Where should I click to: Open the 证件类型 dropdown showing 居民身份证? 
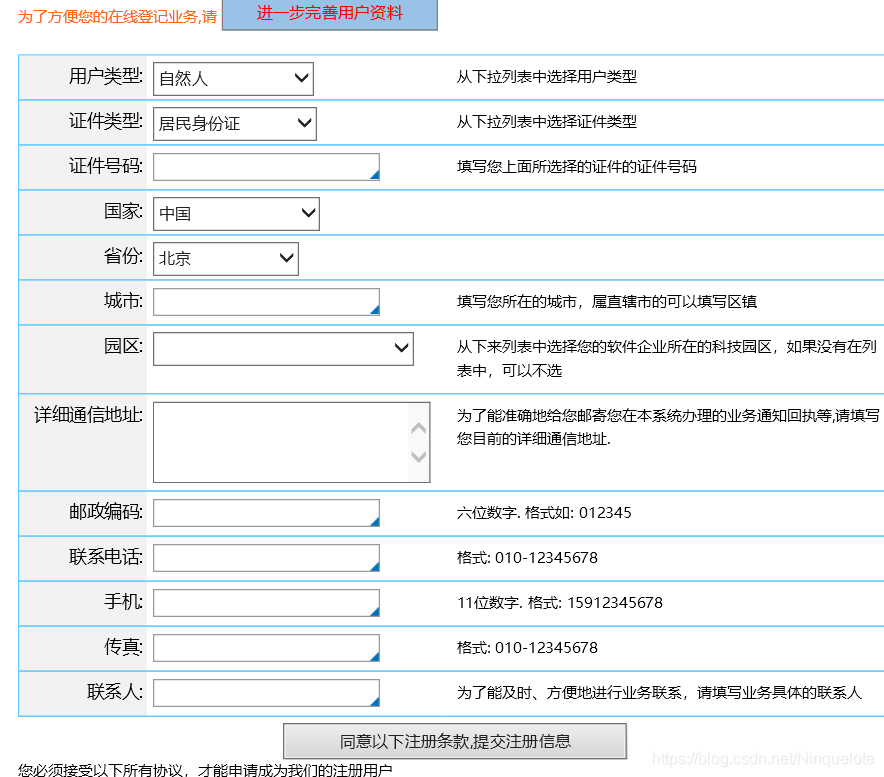[234, 123]
